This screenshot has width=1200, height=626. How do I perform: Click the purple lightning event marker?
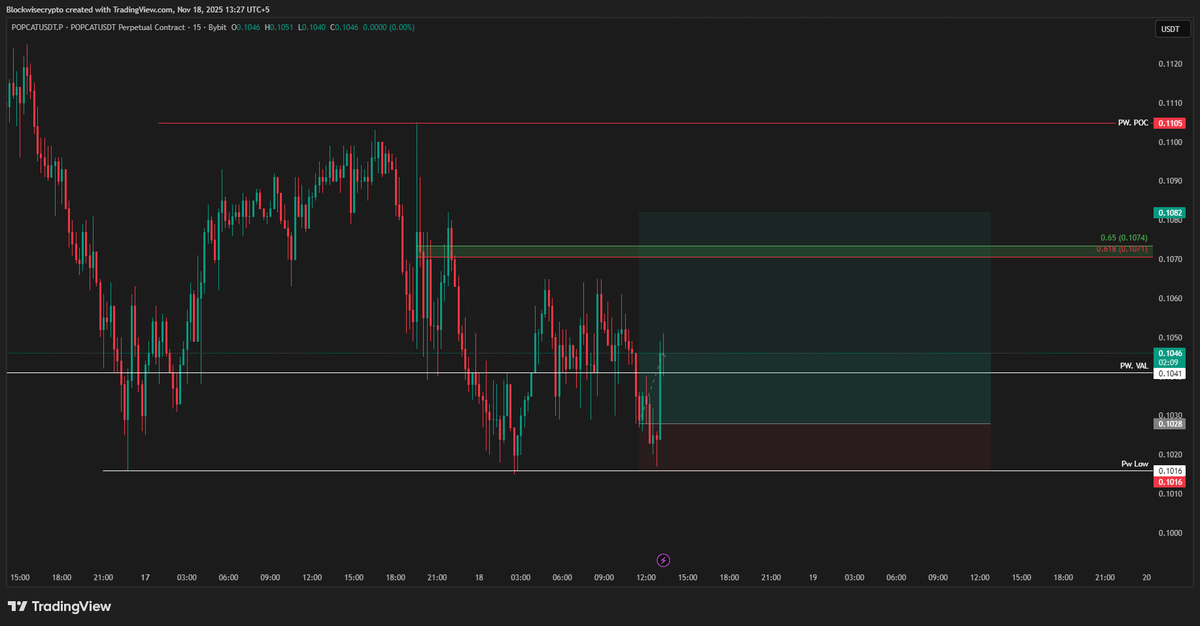(x=662, y=560)
